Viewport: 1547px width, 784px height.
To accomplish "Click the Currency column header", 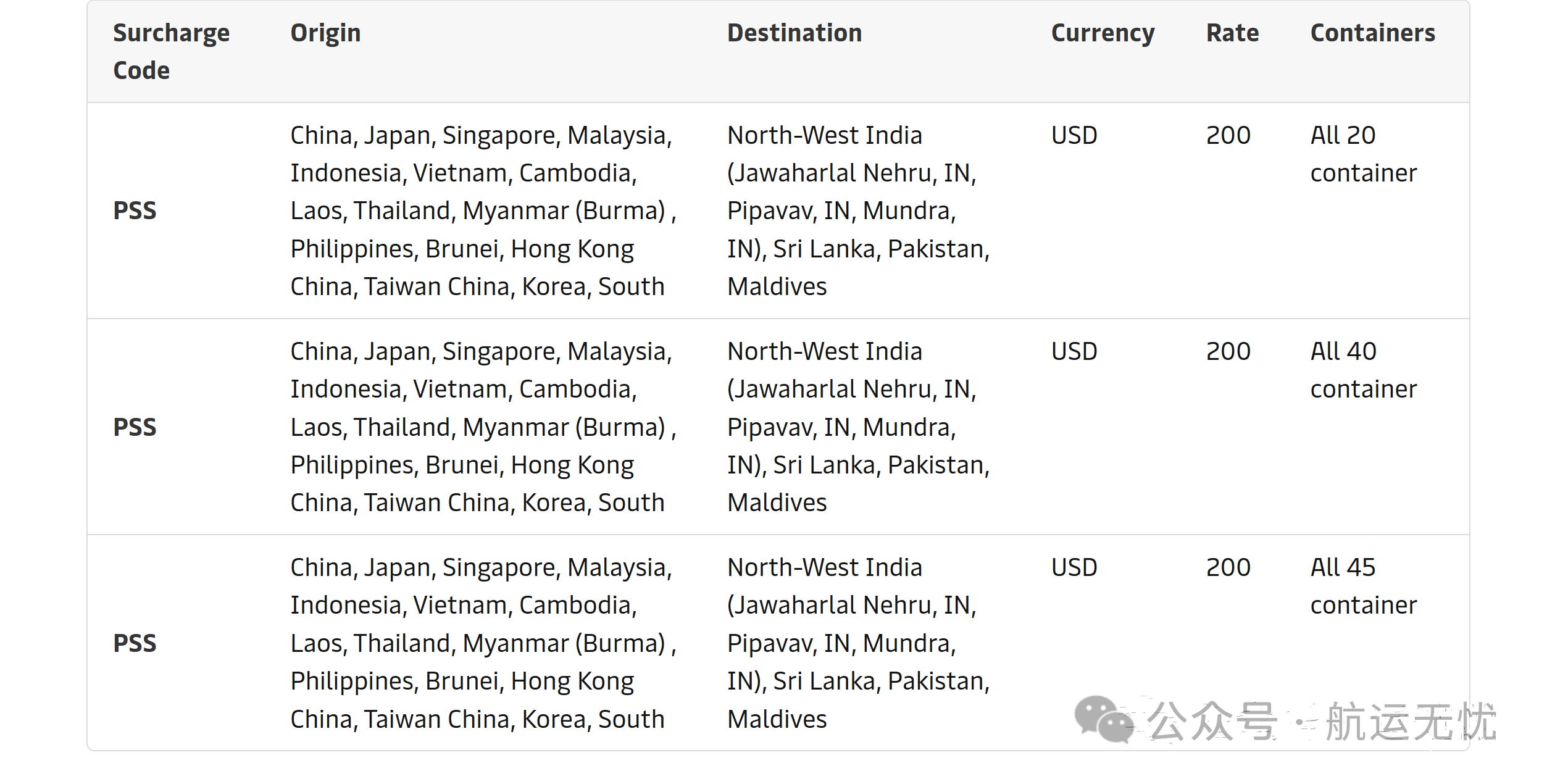I will (1103, 34).
